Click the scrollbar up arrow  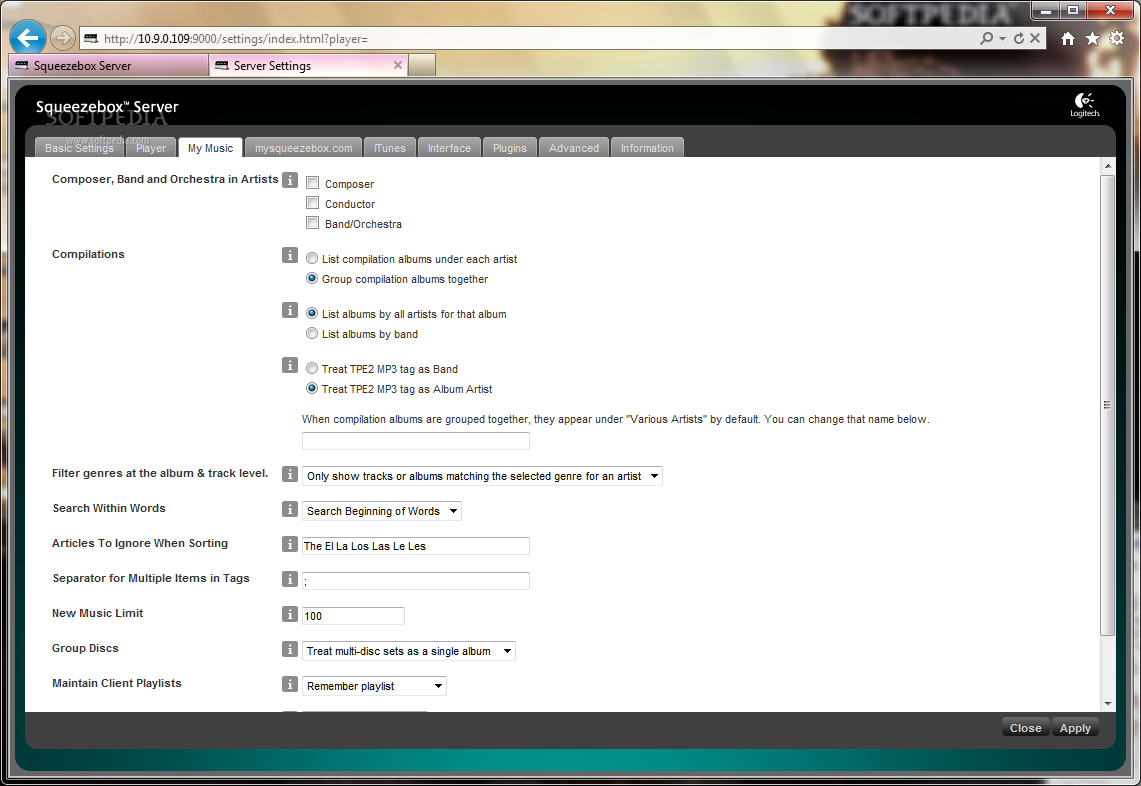[x=1108, y=166]
